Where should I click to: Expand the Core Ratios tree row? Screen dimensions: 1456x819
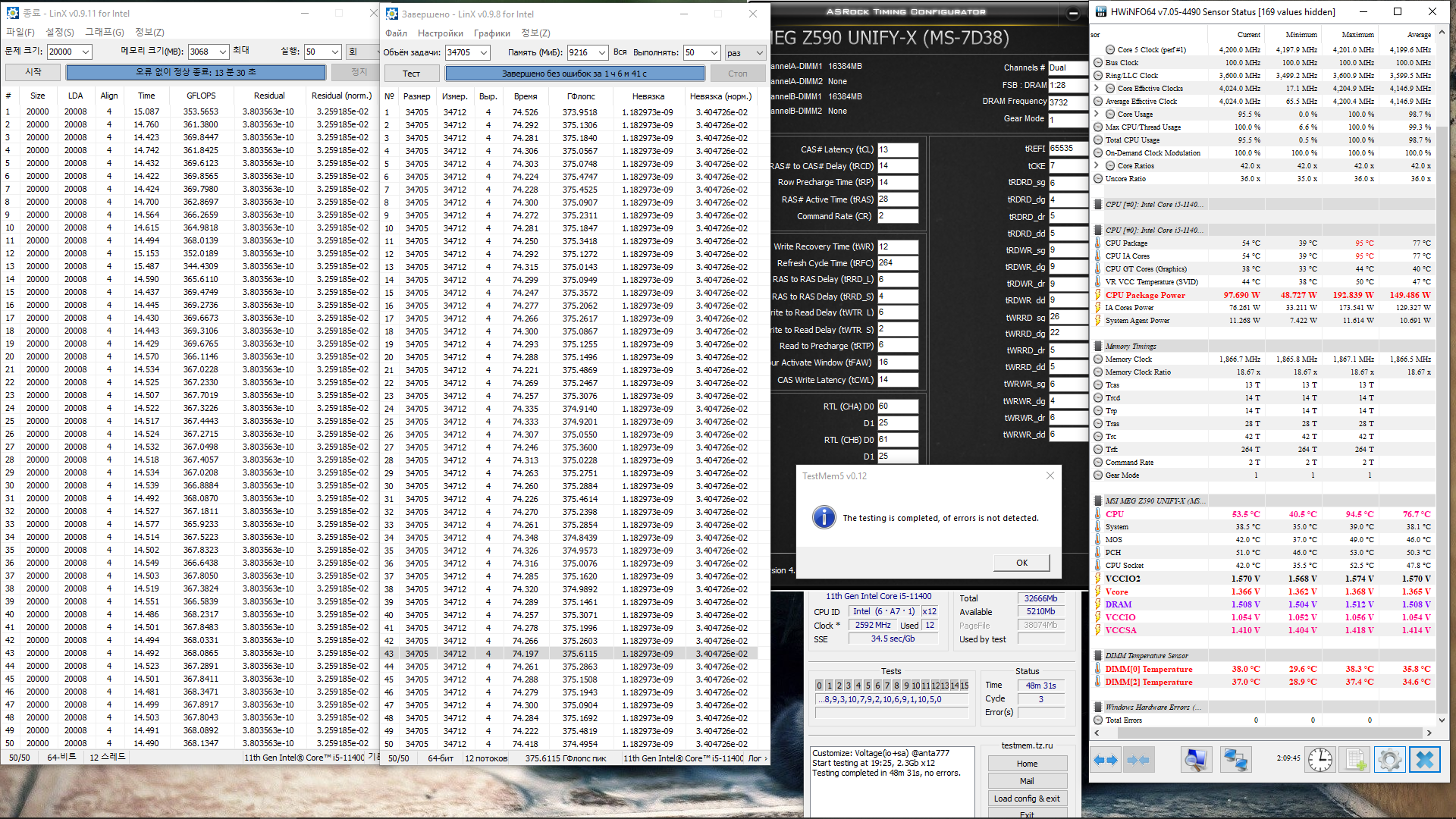click(x=1097, y=165)
